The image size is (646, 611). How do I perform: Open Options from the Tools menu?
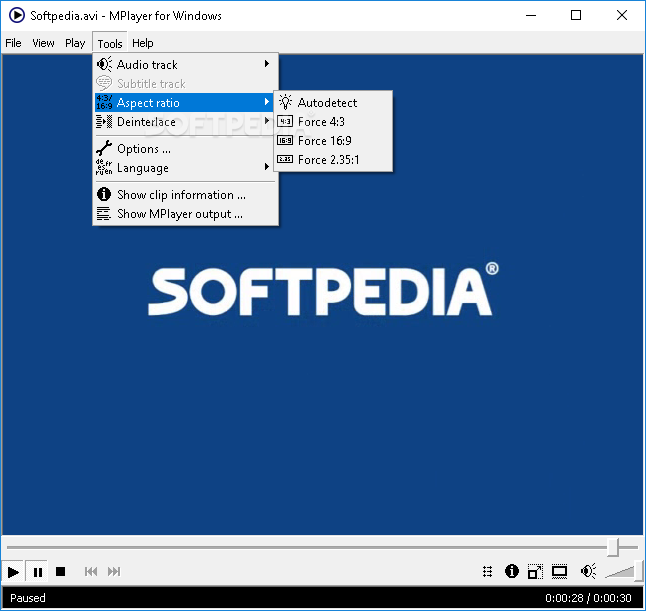point(185,149)
